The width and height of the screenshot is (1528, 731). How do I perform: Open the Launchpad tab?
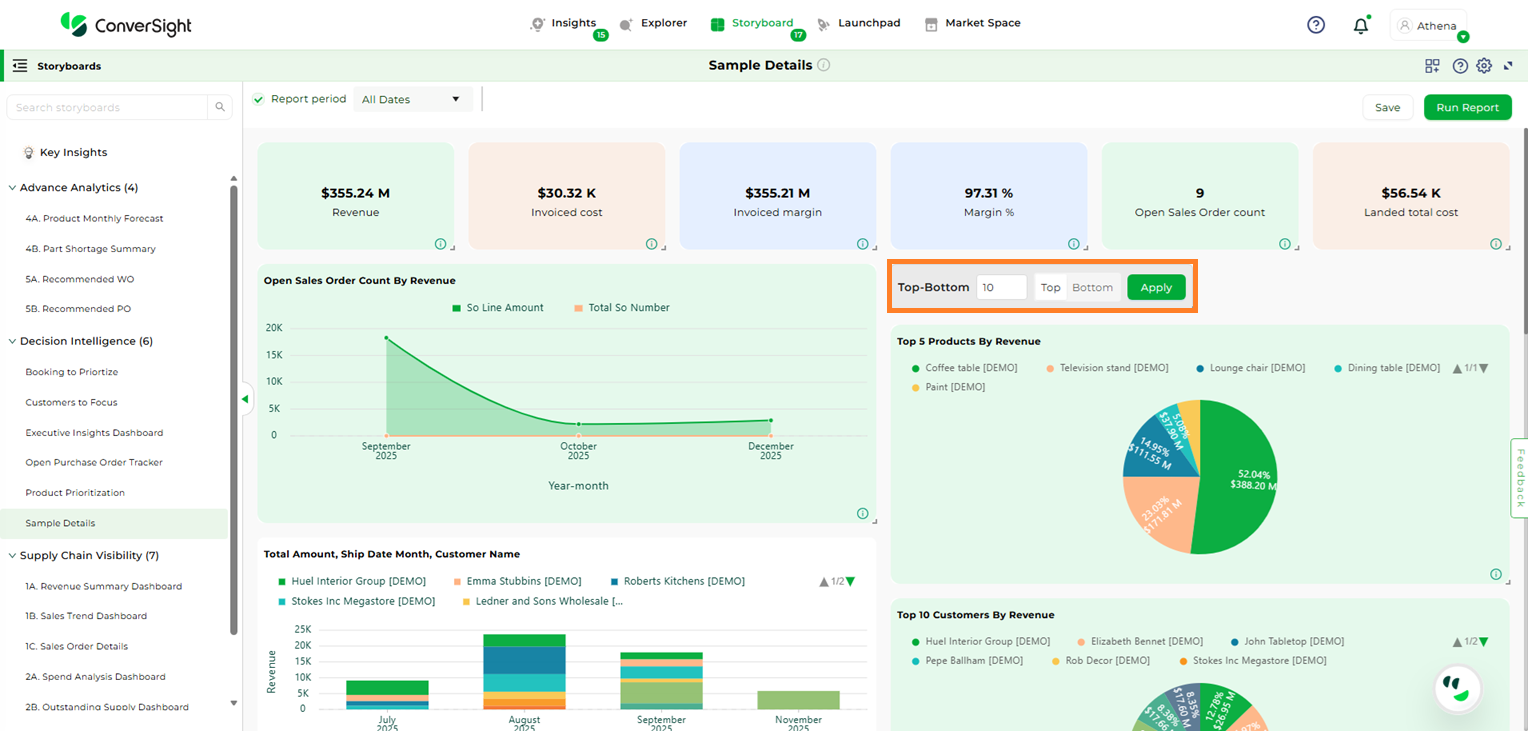pos(858,23)
